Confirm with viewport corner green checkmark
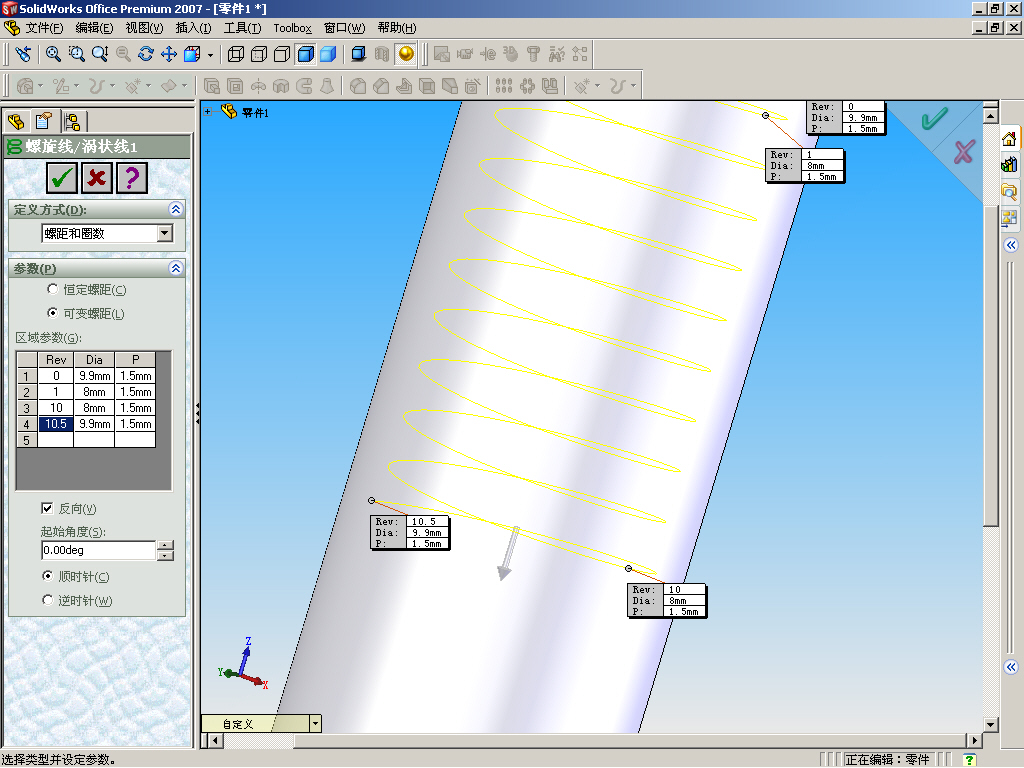Viewport: 1024px width, 768px height. pyautogui.click(x=934, y=119)
